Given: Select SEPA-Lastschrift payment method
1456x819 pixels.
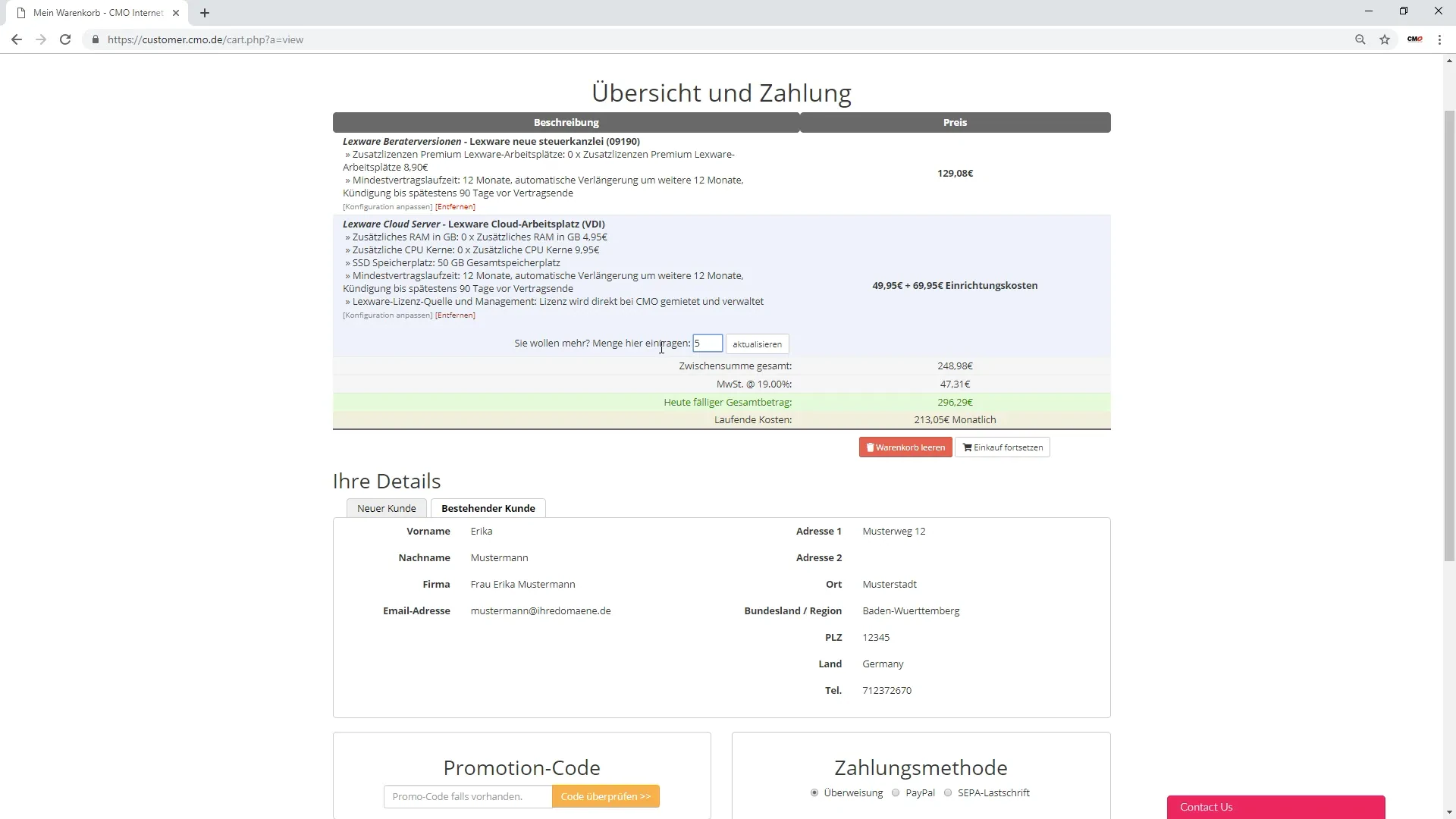Looking at the screenshot, I should 948,793.
